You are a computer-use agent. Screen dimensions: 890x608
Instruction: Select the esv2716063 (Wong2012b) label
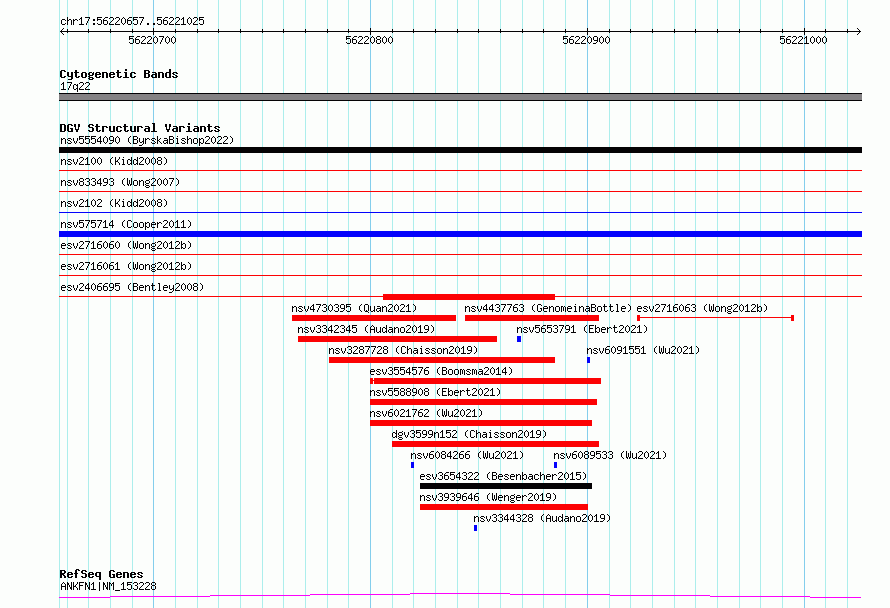tap(702, 308)
